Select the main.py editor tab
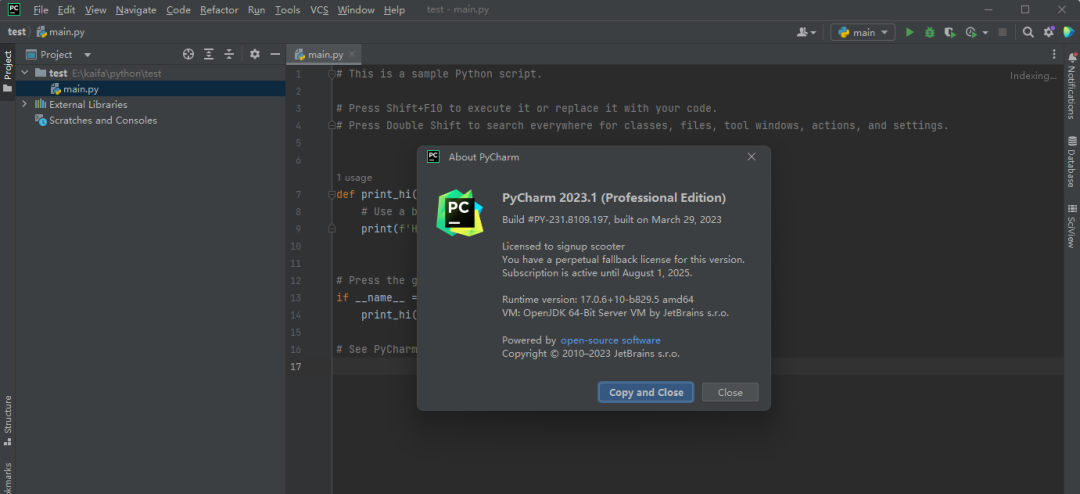The image size is (1080, 494). pyautogui.click(x=324, y=54)
